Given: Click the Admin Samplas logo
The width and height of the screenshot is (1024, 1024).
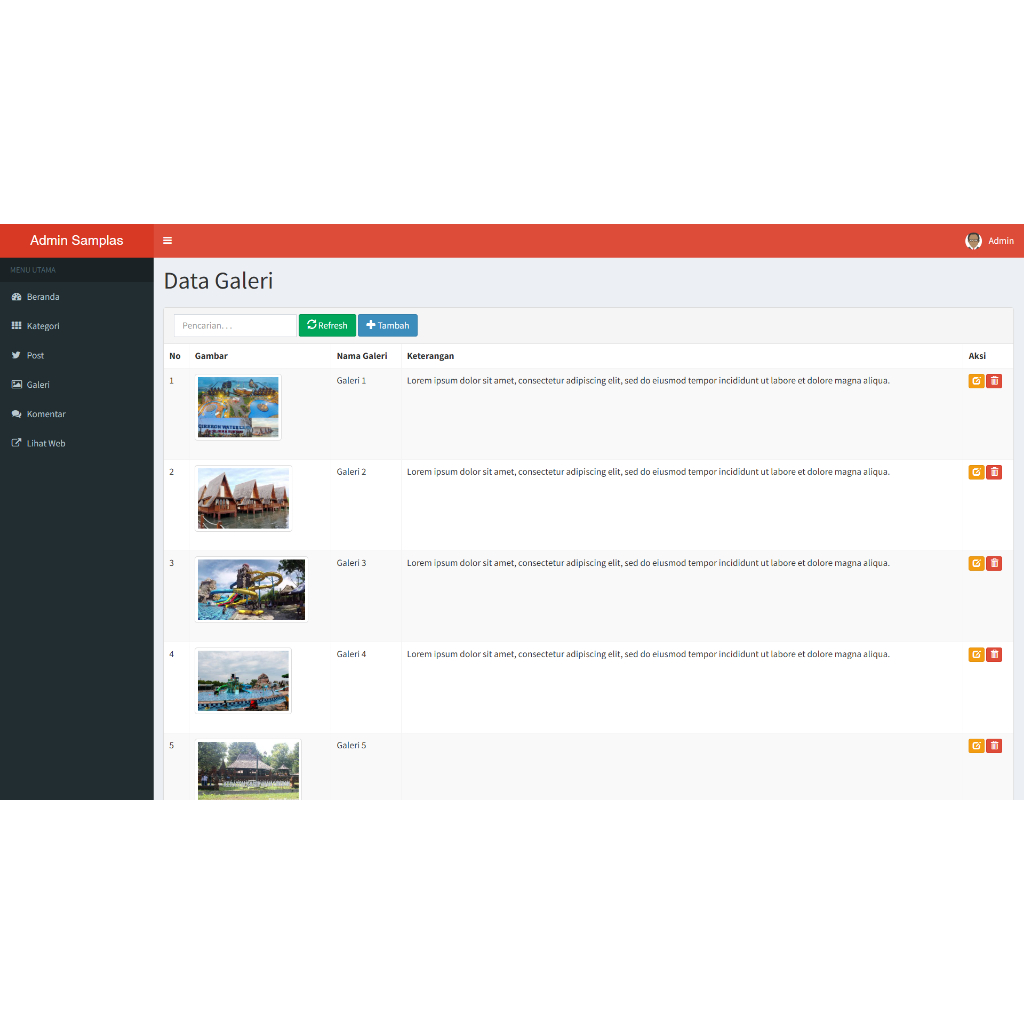Looking at the screenshot, I should [77, 241].
